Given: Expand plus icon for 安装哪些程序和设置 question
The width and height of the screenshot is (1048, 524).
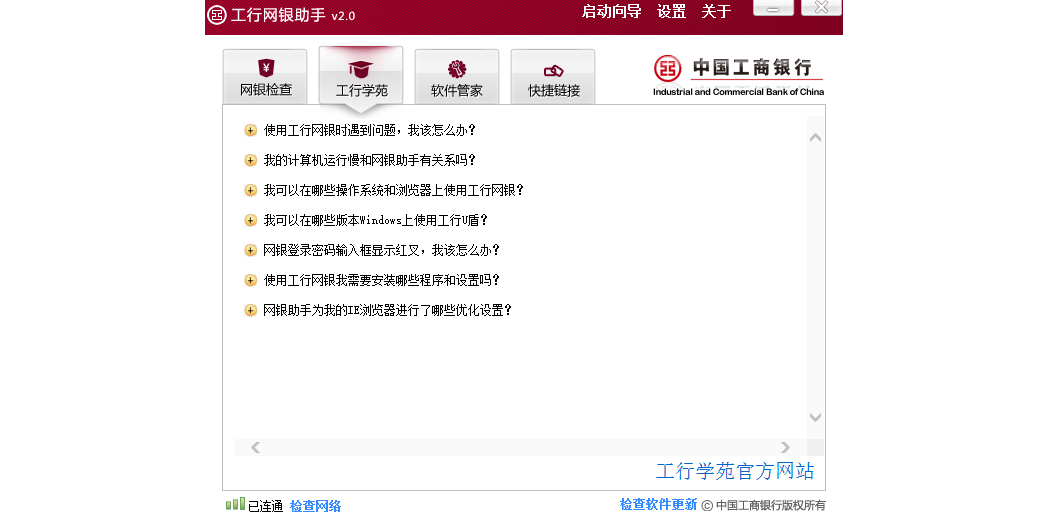Looking at the screenshot, I should point(251,280).
